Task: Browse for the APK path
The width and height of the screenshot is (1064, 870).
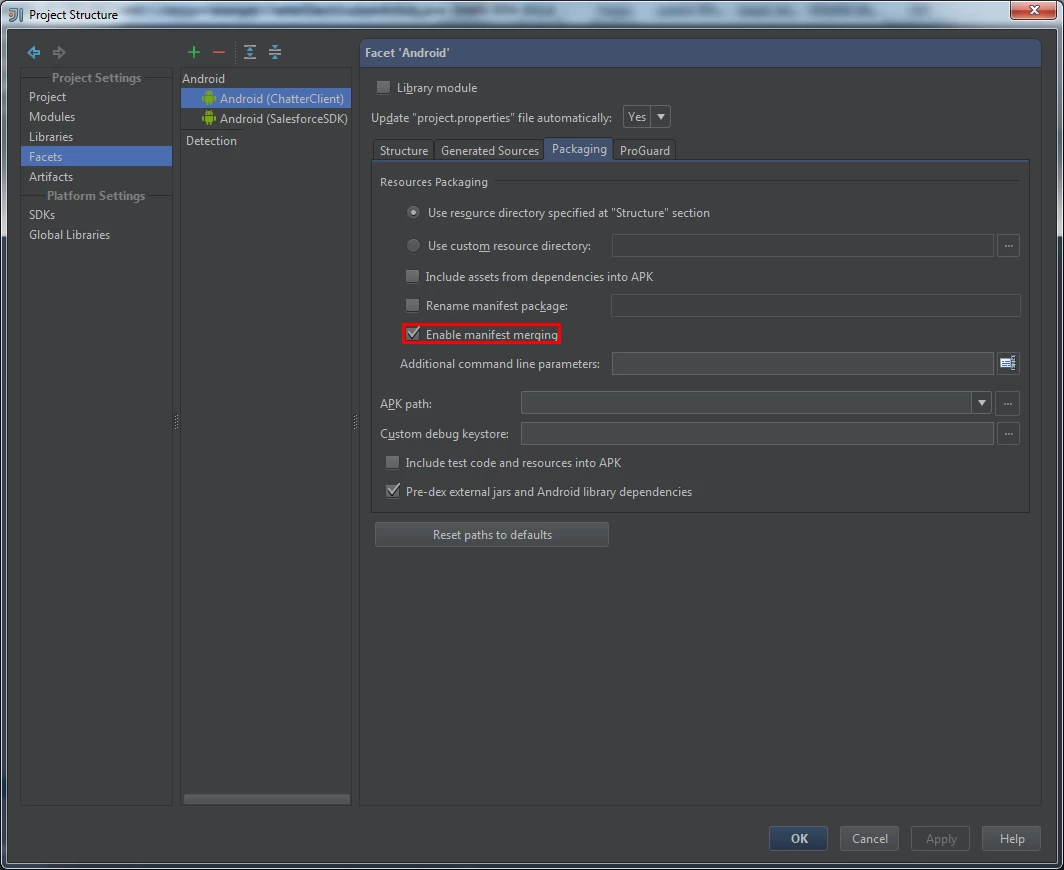Action: (x=1008, y=403)
